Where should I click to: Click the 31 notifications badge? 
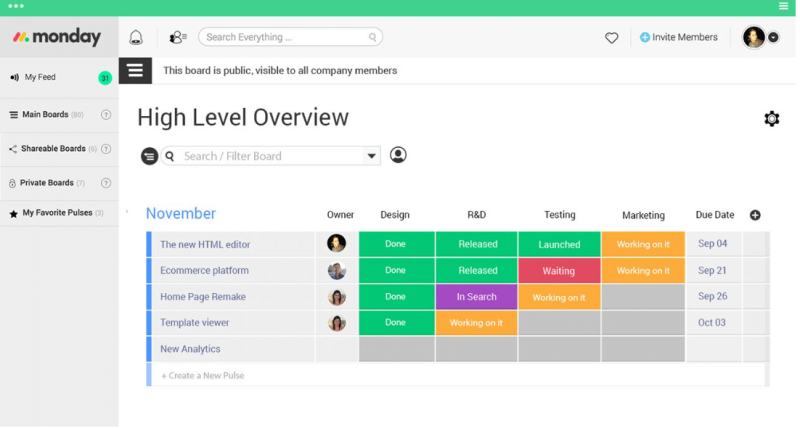[x=105, y=78]
